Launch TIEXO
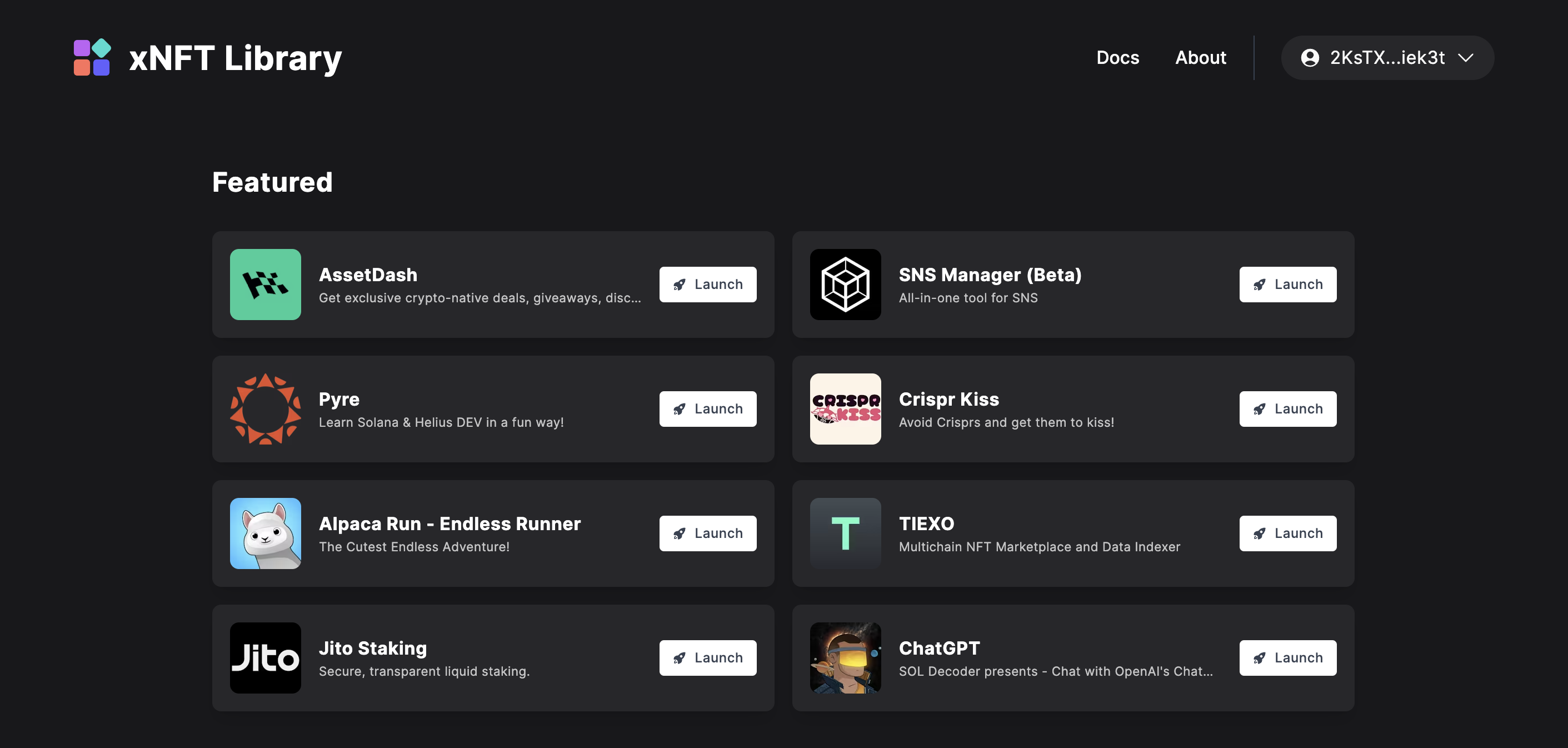The height and width of the screenshot is (748, 1568). pyautogui.click(x=1287, y=533)
